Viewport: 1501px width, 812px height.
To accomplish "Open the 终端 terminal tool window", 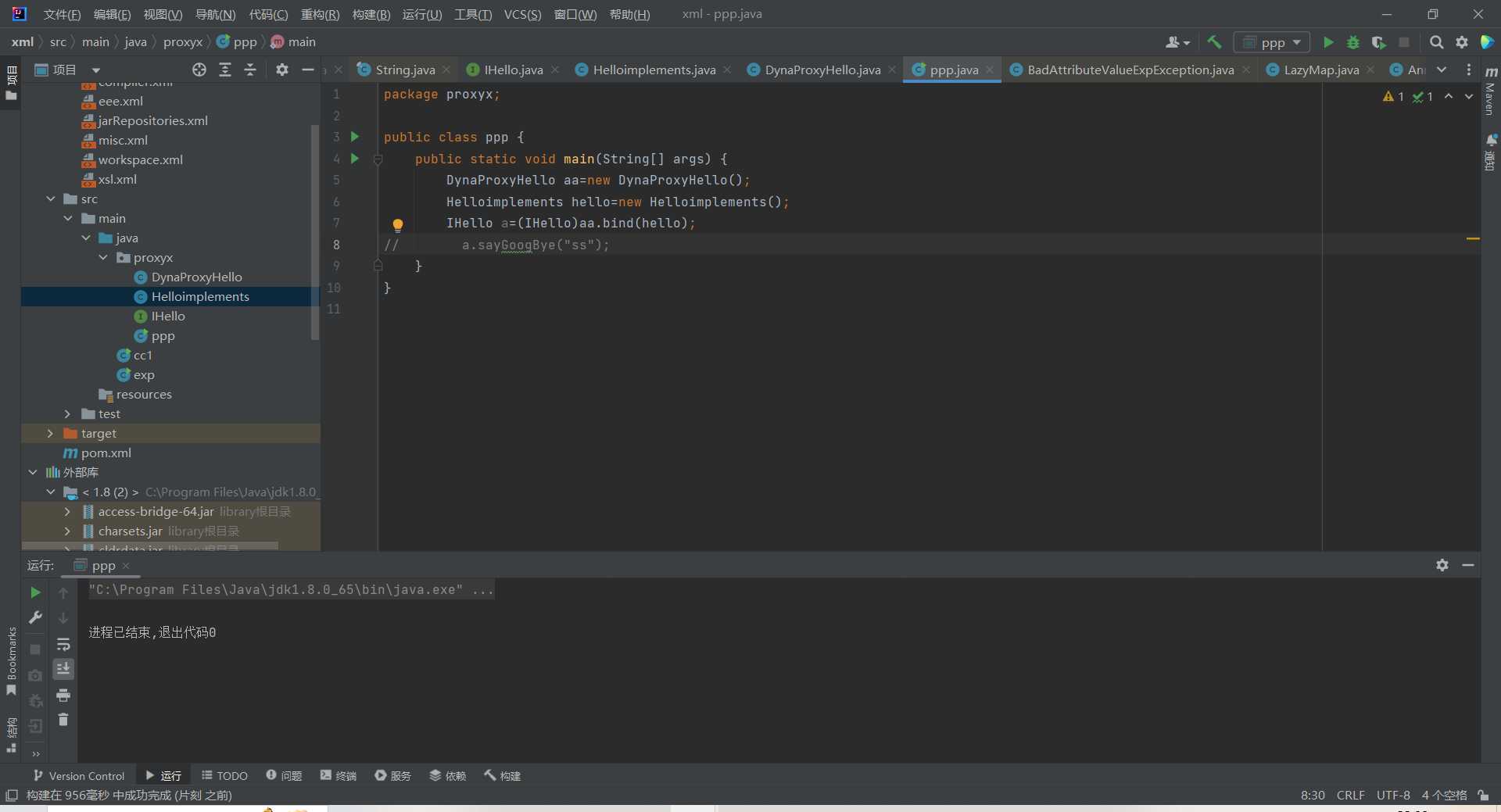I will tap(339, 775).
